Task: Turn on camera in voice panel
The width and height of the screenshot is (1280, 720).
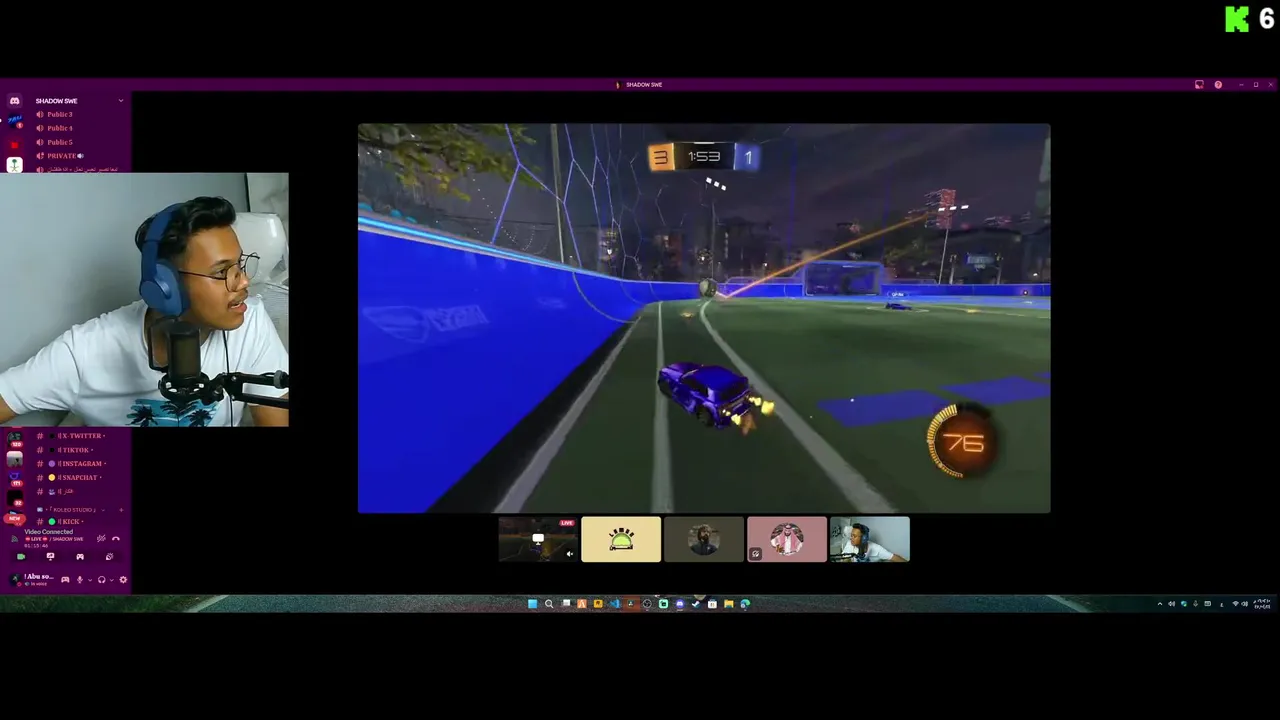Action: click(21, 557)
